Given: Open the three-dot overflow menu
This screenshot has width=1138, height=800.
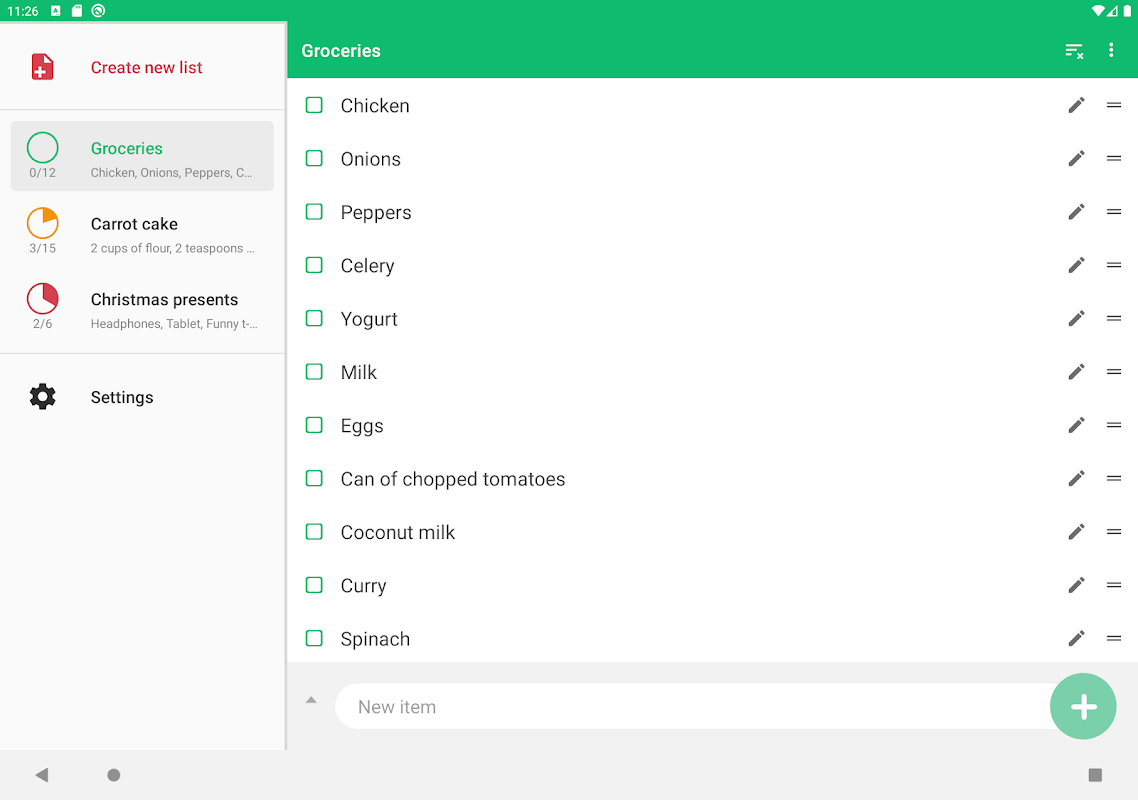Looking at the screenshot, I should [x=1110, y=50].
